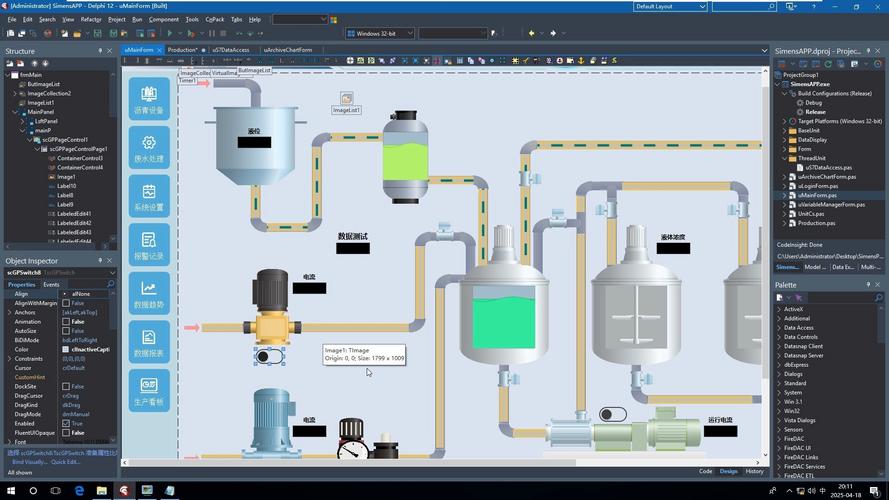
Task: Expand the Anchors property node
Action: click(9, 313)
